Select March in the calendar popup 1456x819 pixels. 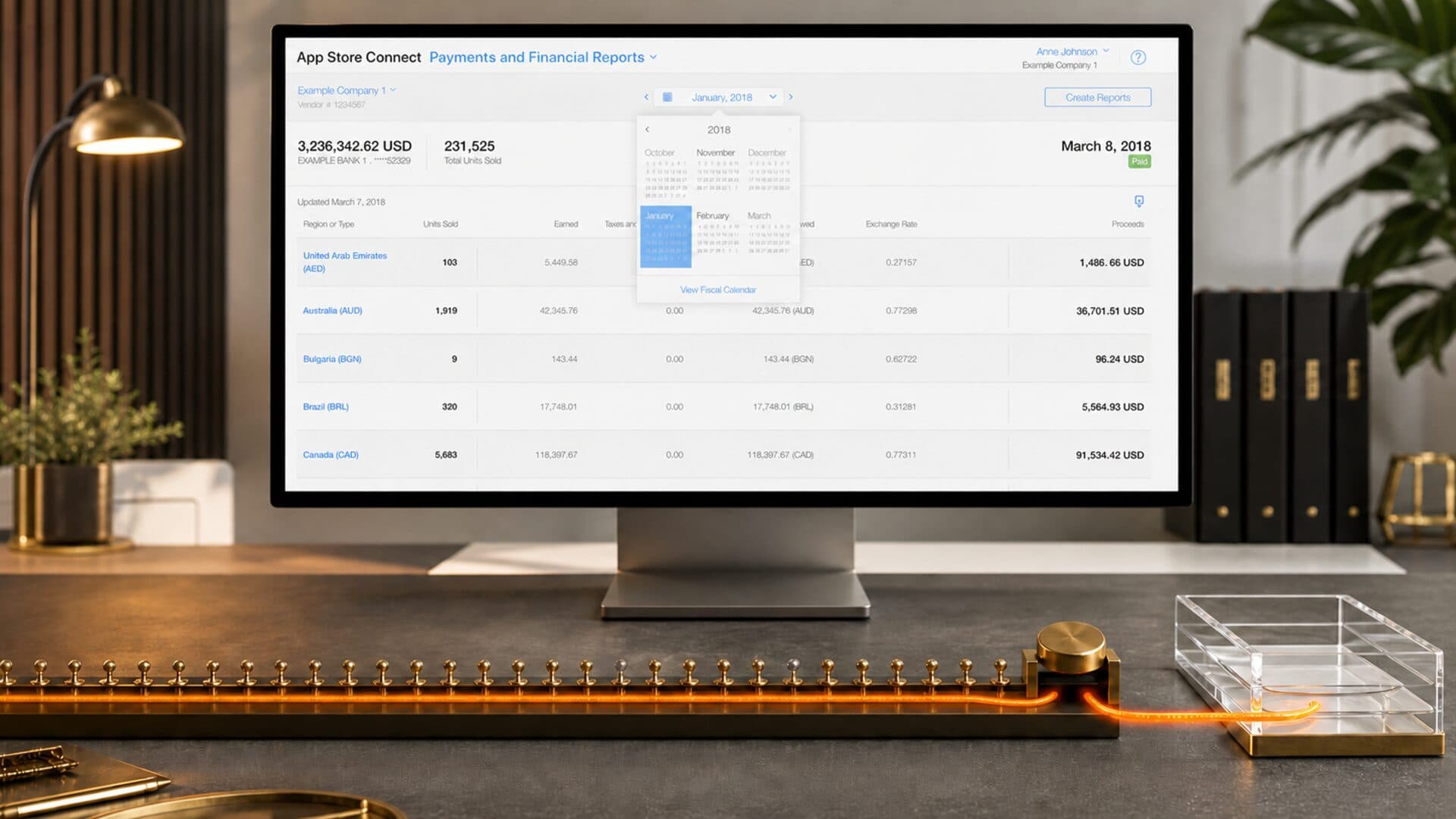coord(768,235)
